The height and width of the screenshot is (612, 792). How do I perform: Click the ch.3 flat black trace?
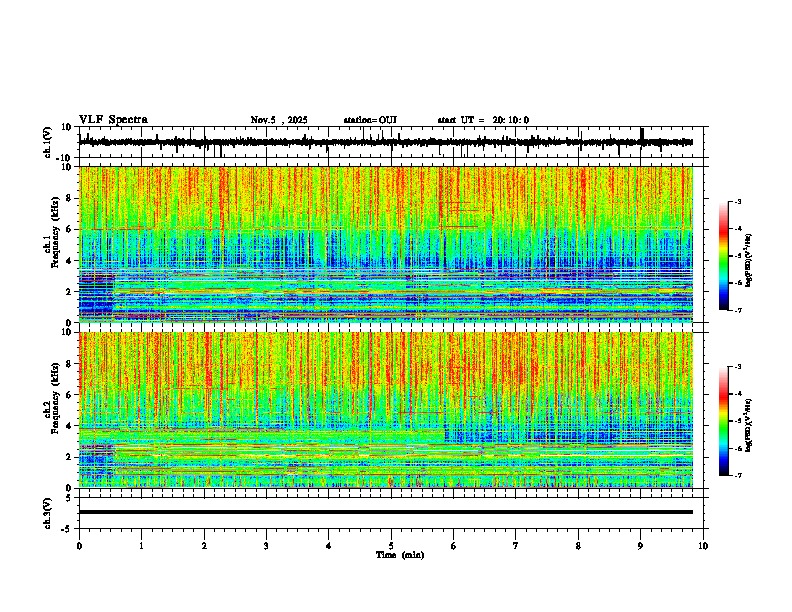386,512
